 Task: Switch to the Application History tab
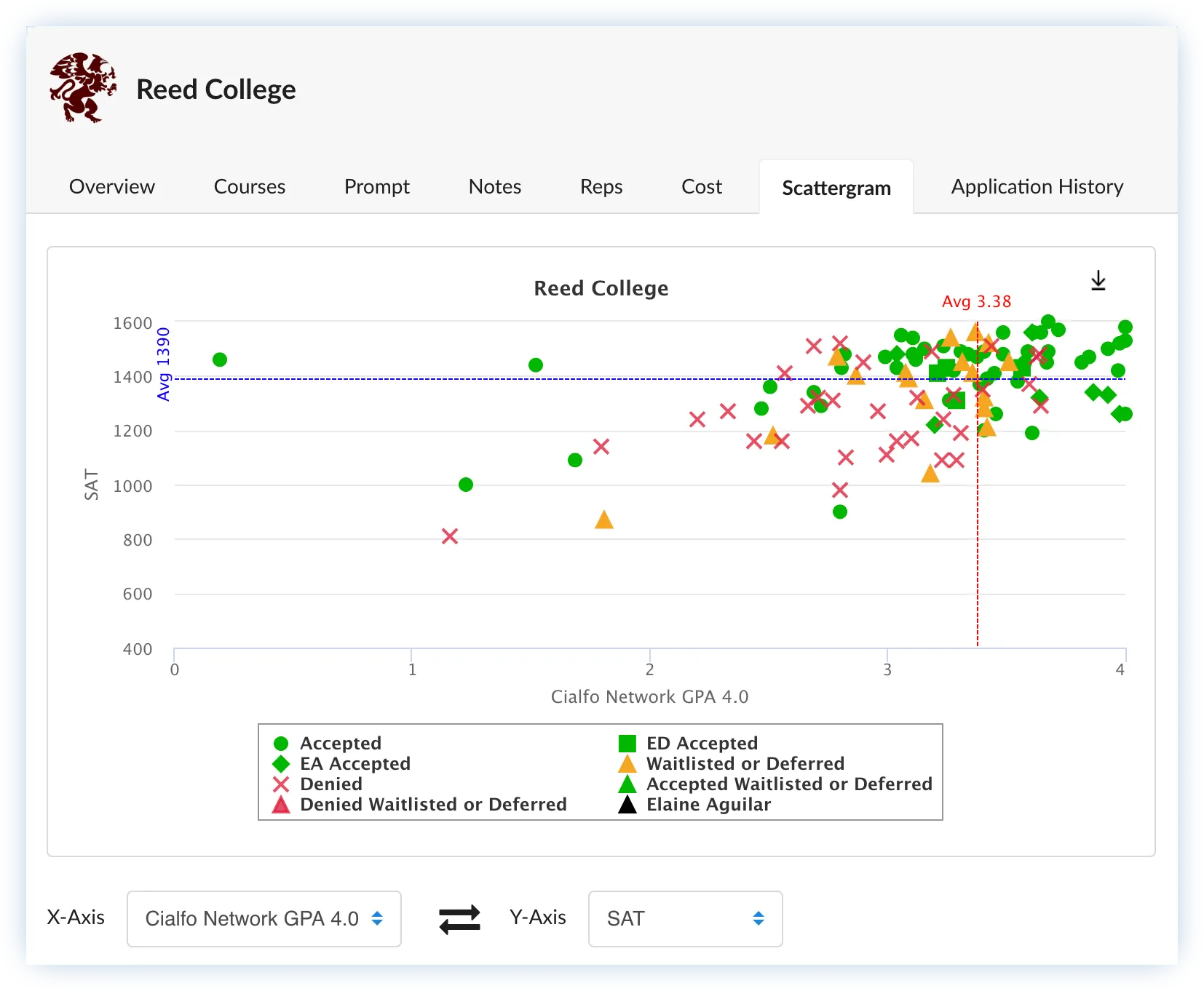click(1037, 186)
